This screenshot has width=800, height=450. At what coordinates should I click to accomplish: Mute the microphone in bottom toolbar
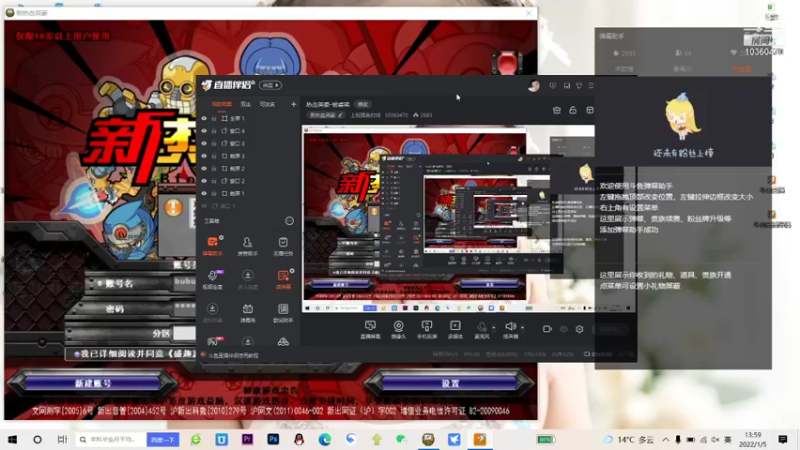pos(482,329)
